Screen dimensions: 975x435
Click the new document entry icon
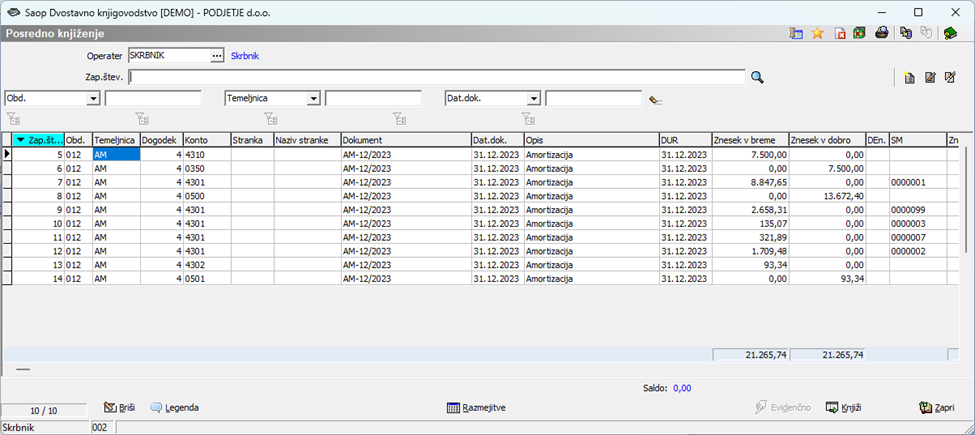[x=909, y=78]
